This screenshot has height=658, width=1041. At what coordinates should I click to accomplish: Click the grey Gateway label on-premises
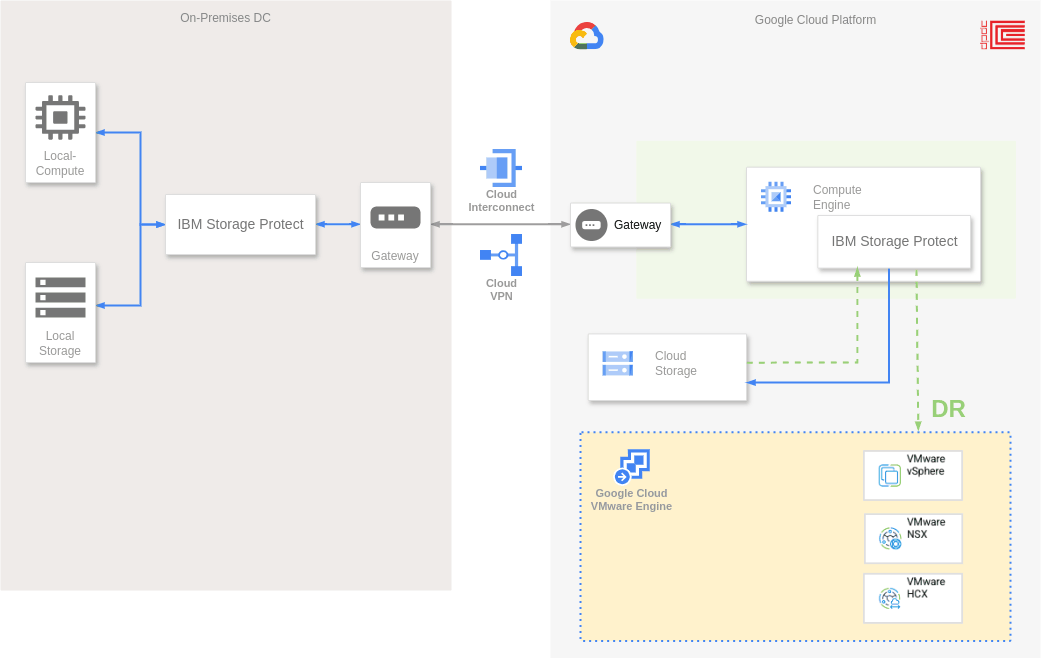click(395, 256)
